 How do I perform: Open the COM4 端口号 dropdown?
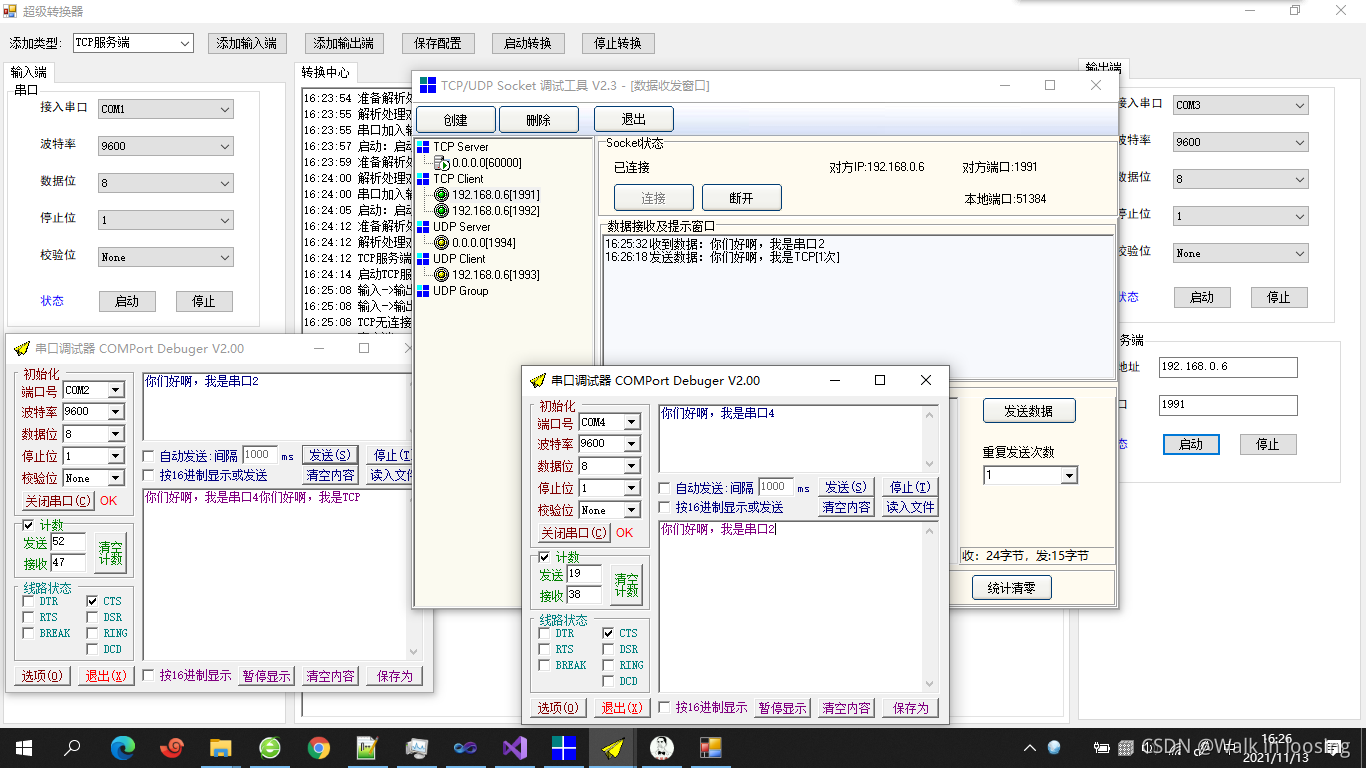[x=632, y=422]
